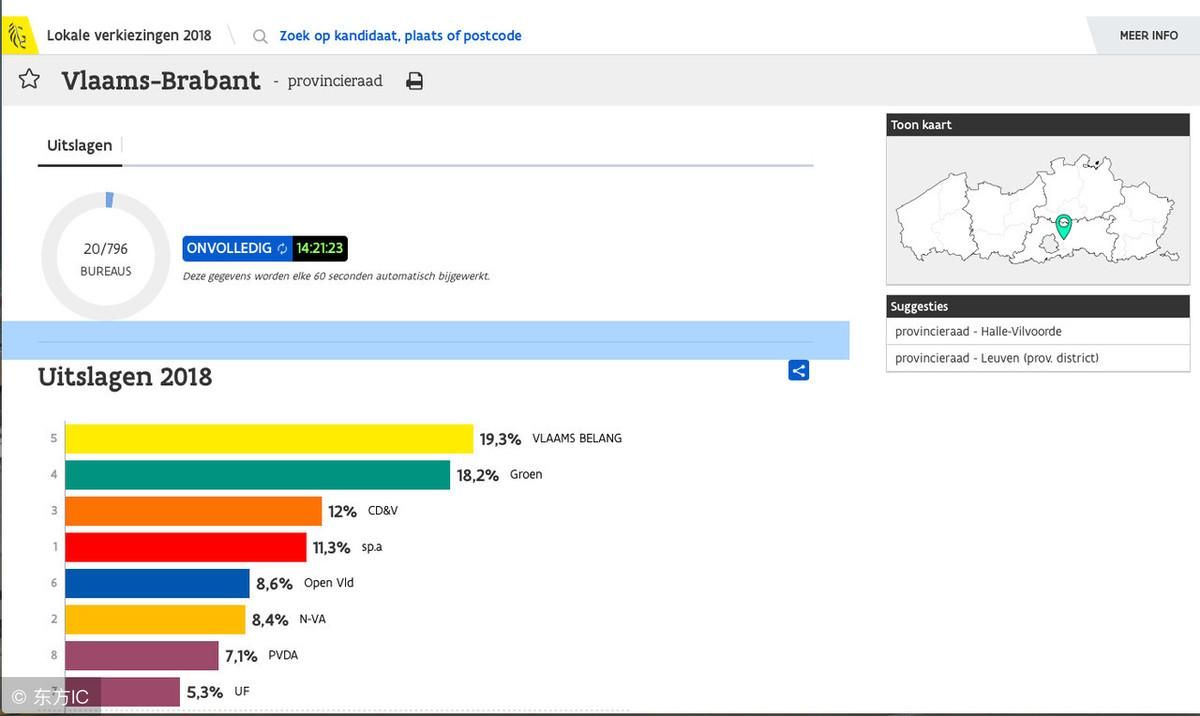The height and width of the screenshot is (716, 1200).
Task: Click the 19,3% percentage value
Action: click(501, 439)
